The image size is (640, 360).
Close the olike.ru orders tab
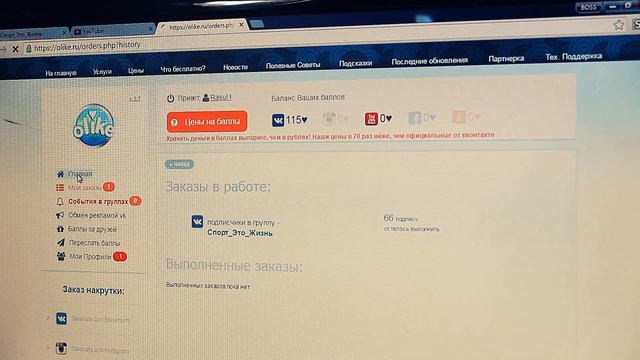[241, 25]
